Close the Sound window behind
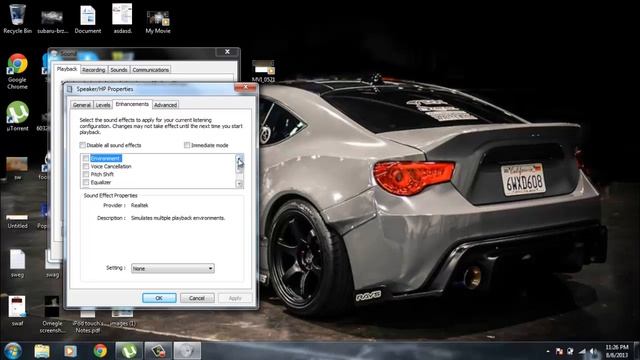 click(227, 51)
